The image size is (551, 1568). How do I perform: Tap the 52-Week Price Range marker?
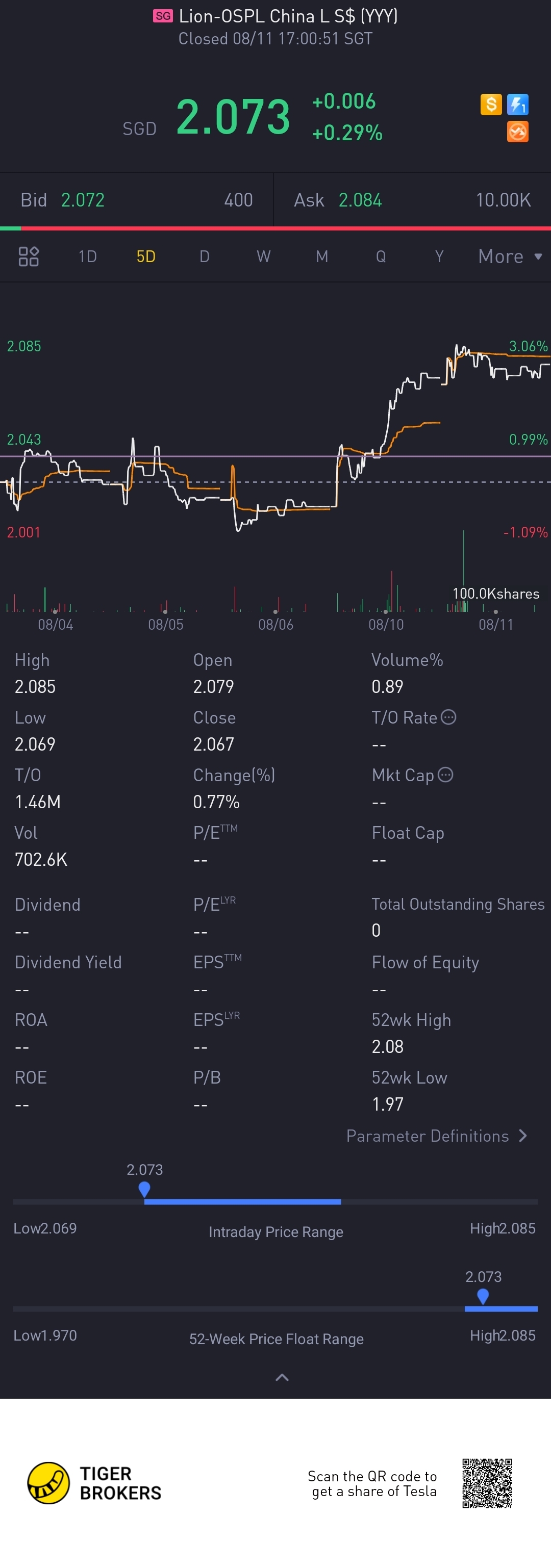click(483, 1297)
